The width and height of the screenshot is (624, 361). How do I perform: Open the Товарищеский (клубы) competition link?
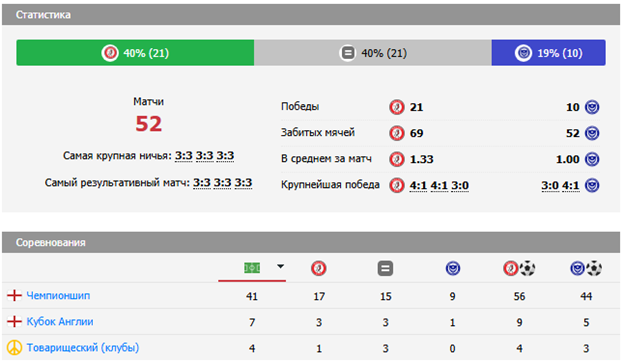(x=83, y=348)
